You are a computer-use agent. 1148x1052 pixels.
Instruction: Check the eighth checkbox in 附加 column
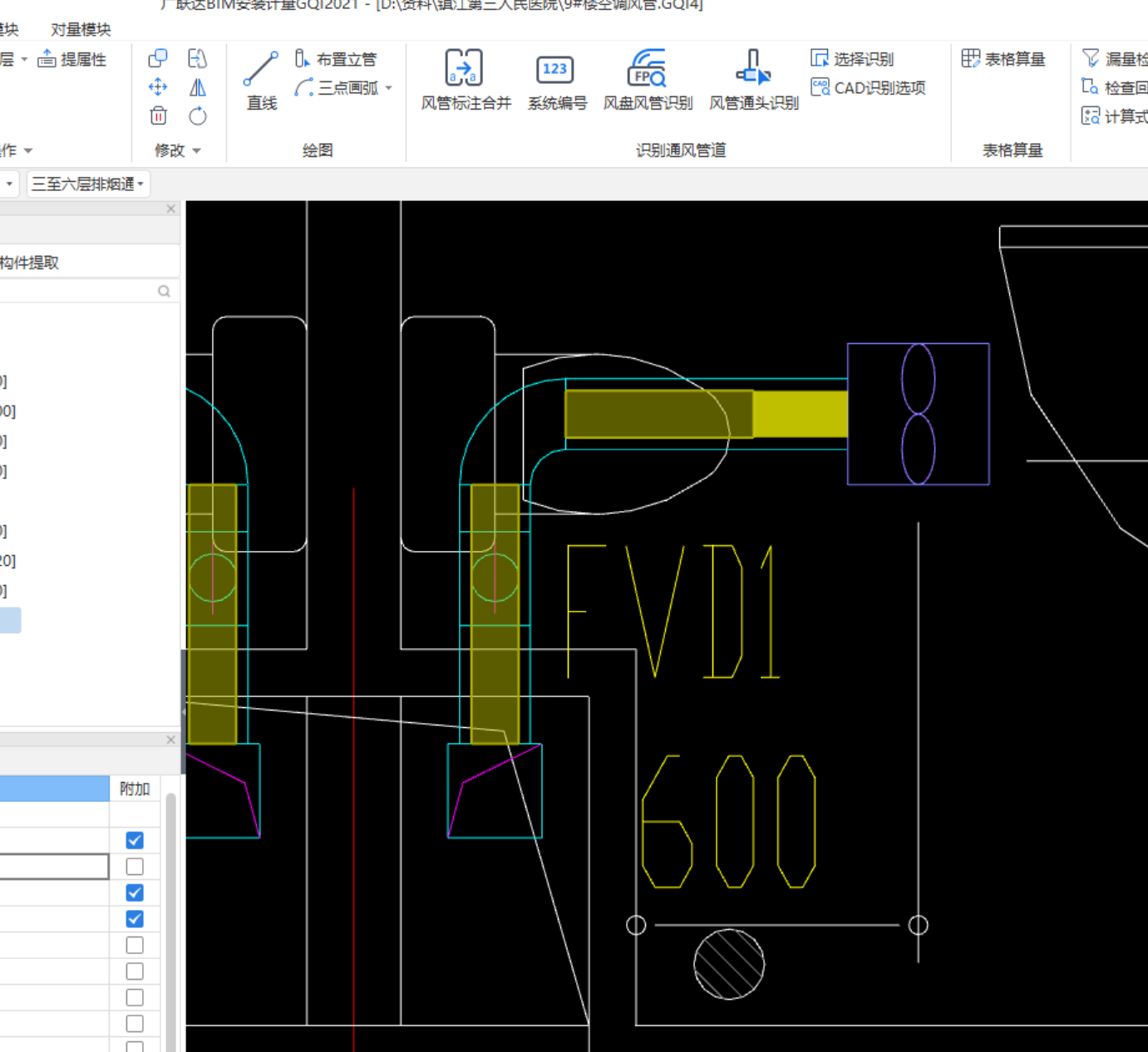coord(135,1024)
